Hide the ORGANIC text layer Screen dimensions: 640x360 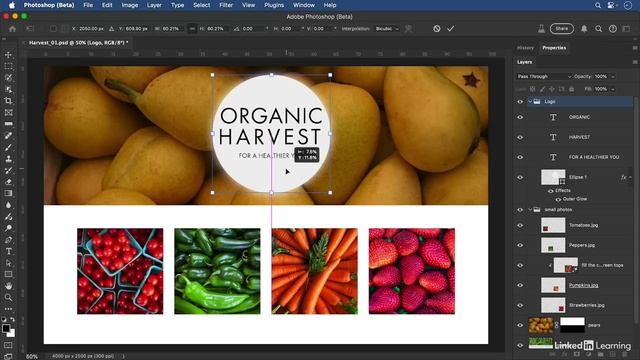520,117
